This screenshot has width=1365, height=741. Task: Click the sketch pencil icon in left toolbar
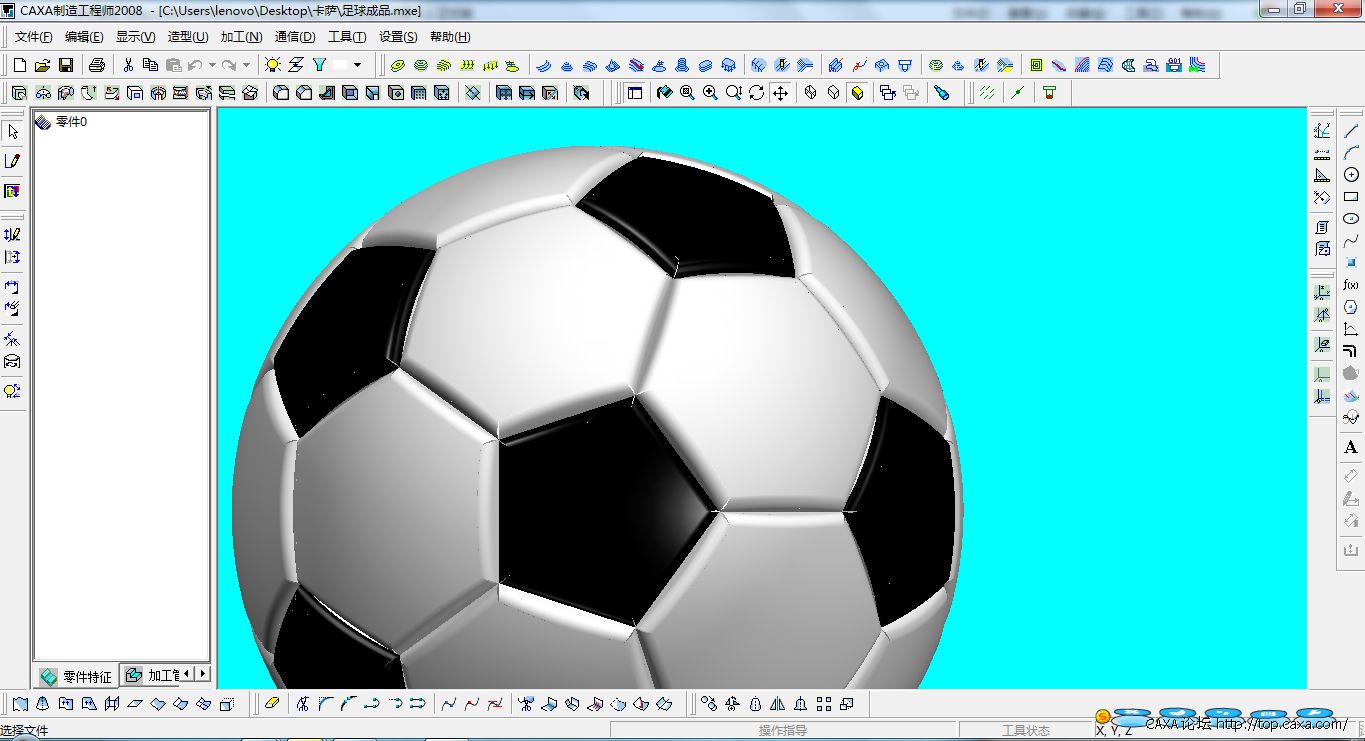(12, 161)
